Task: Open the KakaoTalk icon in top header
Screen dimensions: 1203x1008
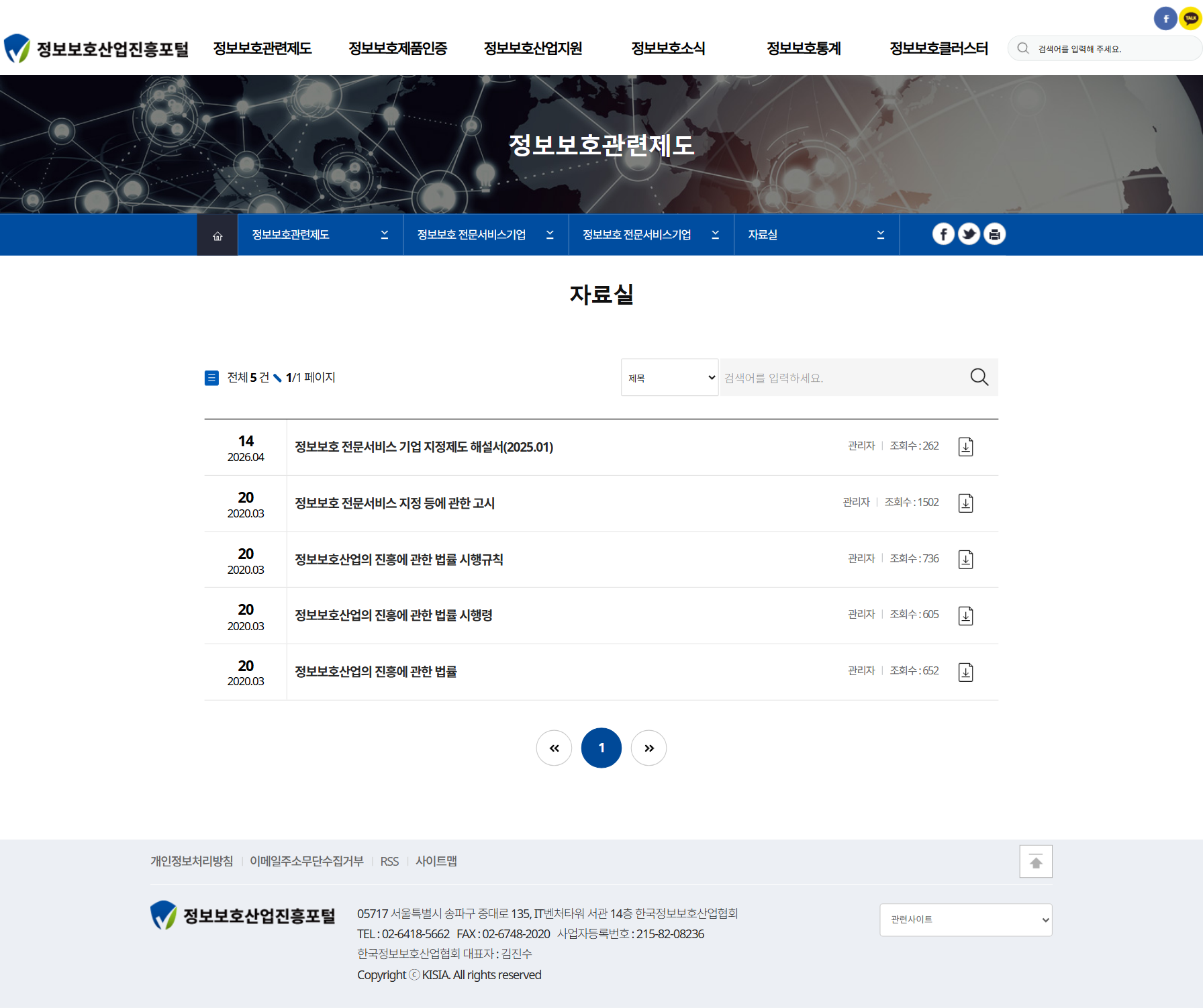Action: click(1190, 19)
